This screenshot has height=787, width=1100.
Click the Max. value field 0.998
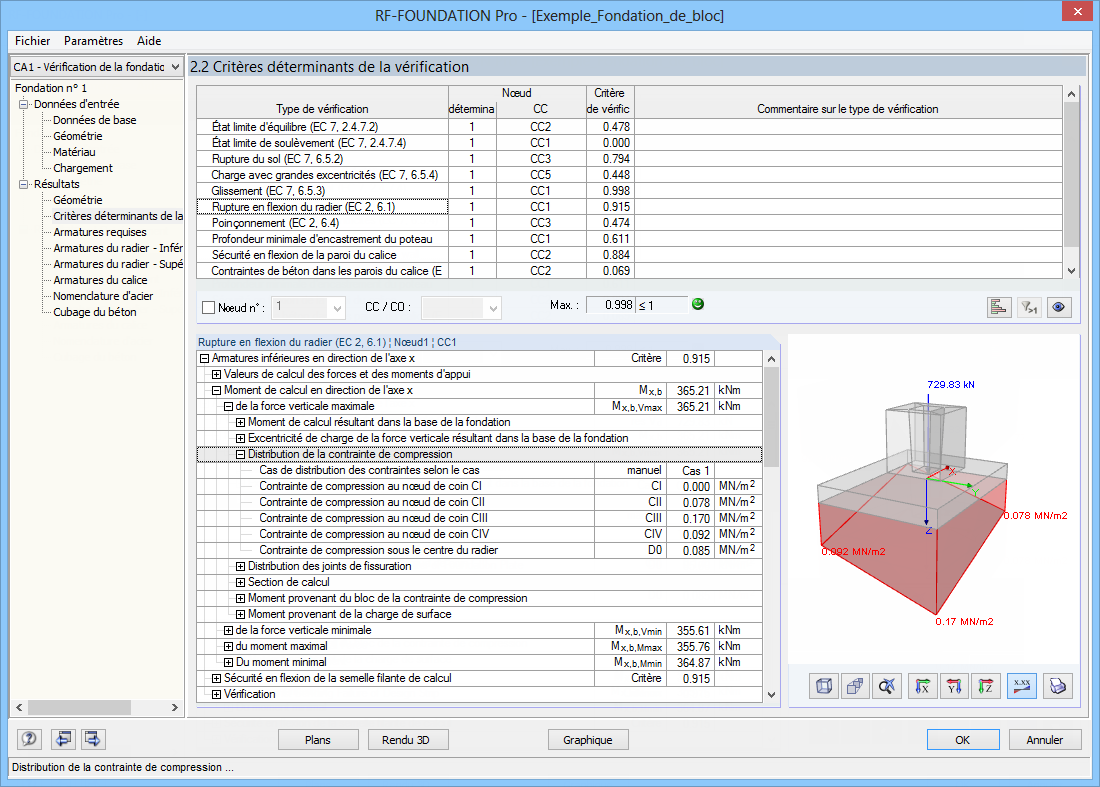click(610, 305)
